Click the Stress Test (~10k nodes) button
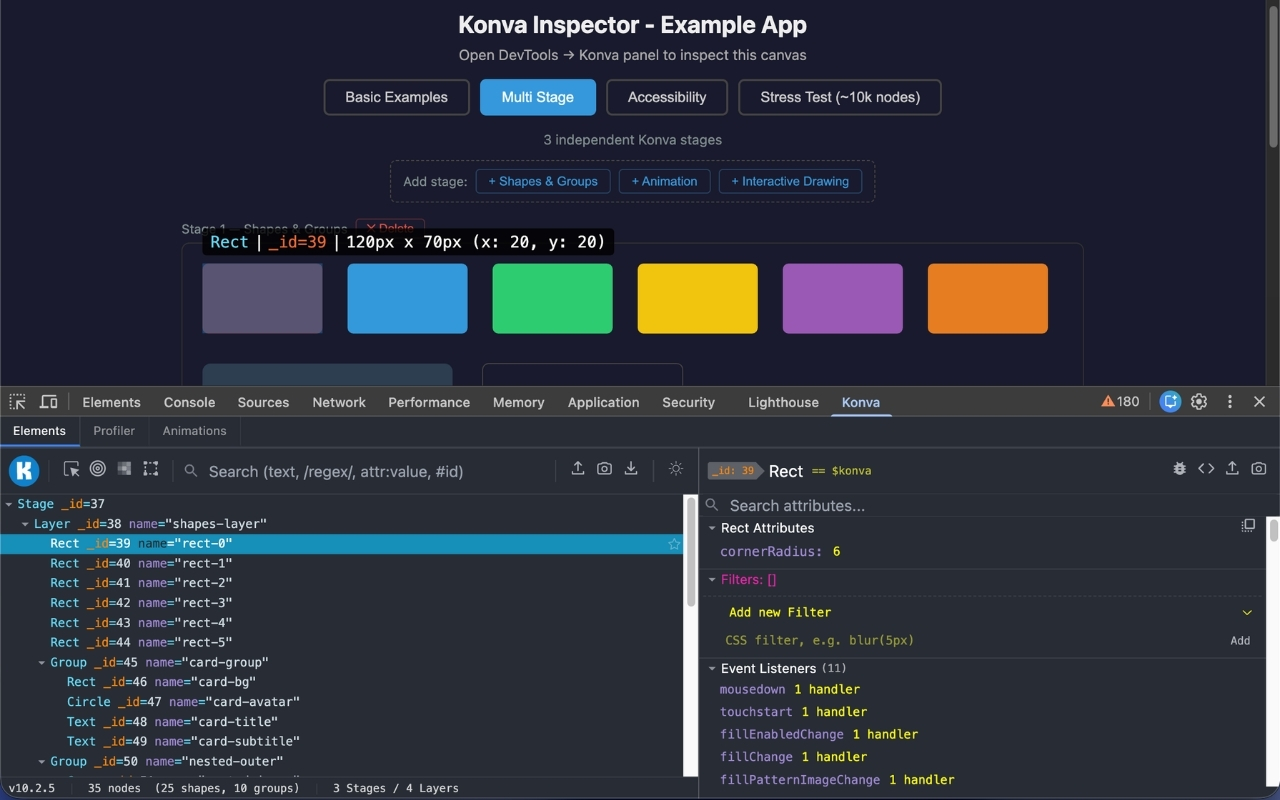The image size is (1280, 800). pyautogui.click(x=840, y=97)
